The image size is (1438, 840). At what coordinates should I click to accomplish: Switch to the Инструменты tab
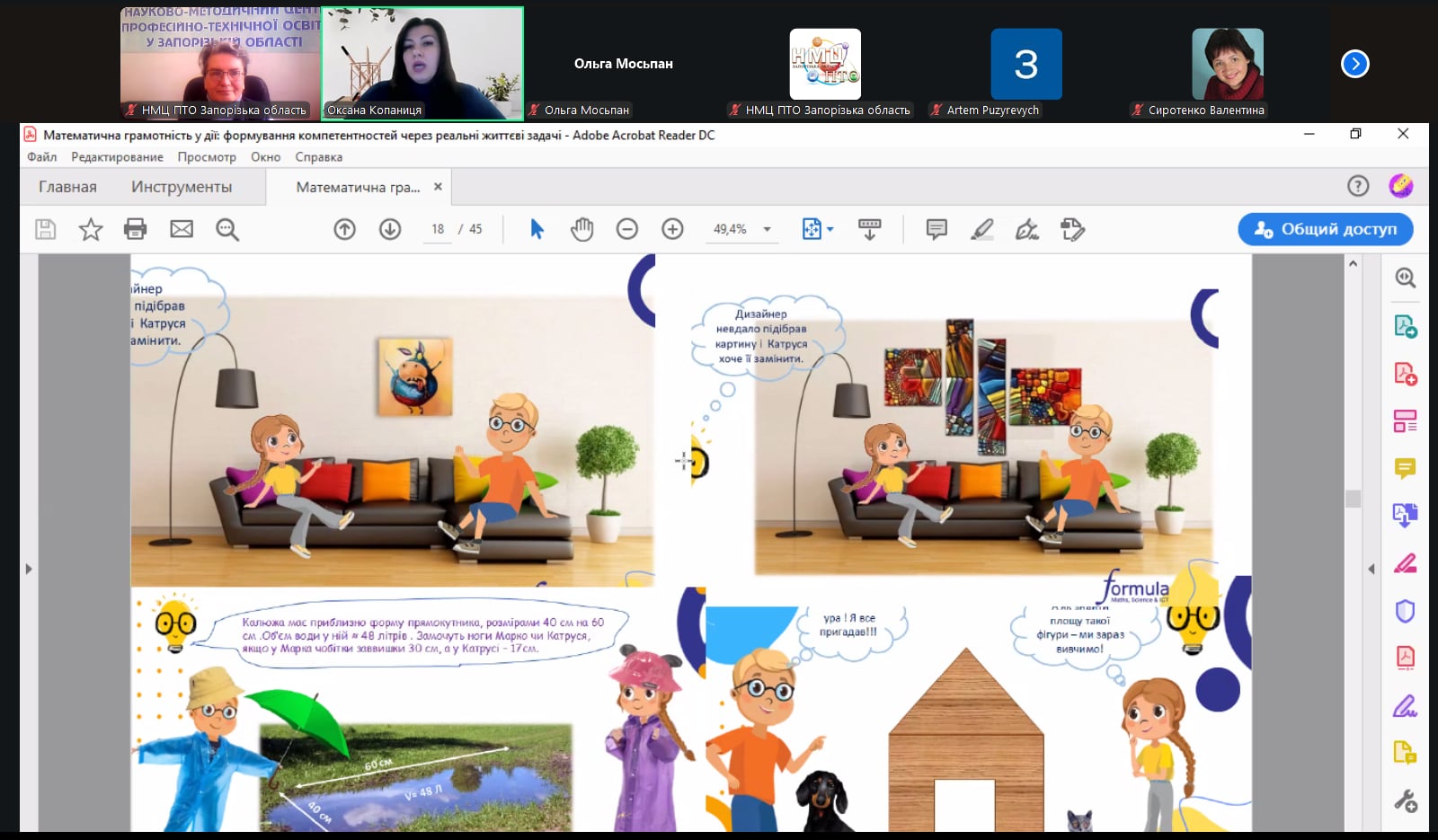pos(182,187)
